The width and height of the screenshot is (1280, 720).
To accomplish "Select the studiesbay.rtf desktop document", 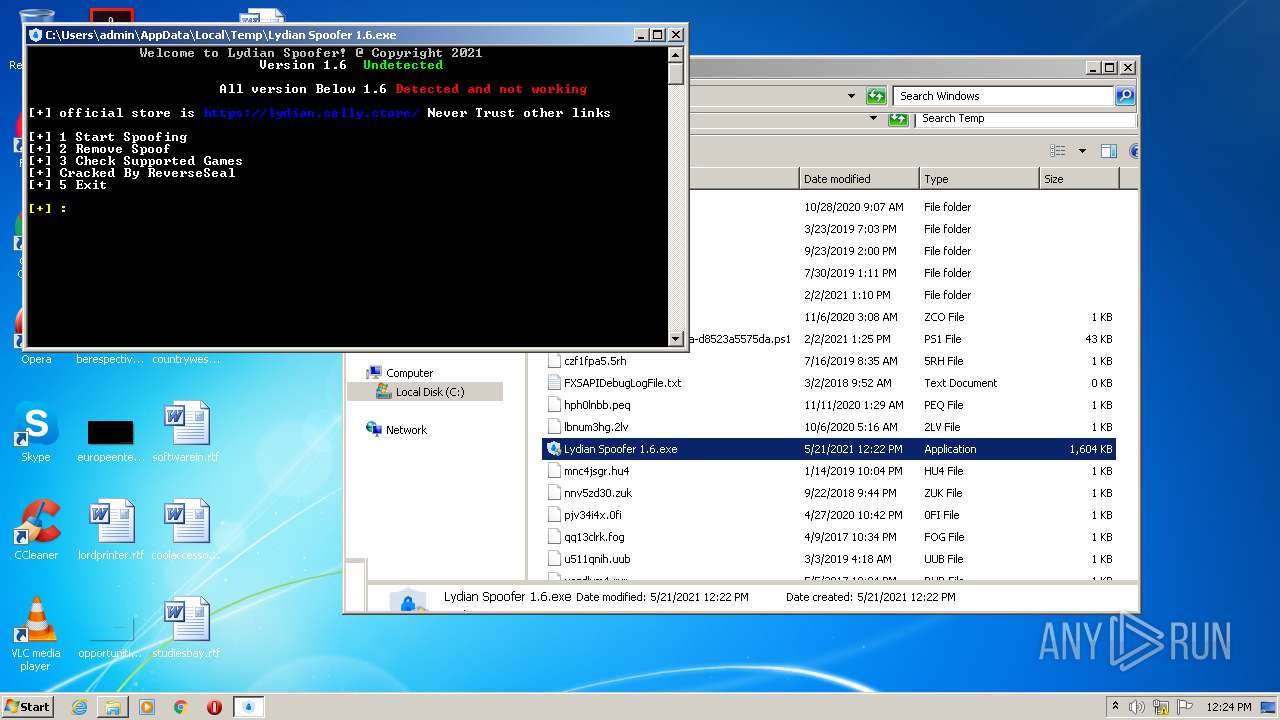I will pyautogui.click(x=185, y=628).
